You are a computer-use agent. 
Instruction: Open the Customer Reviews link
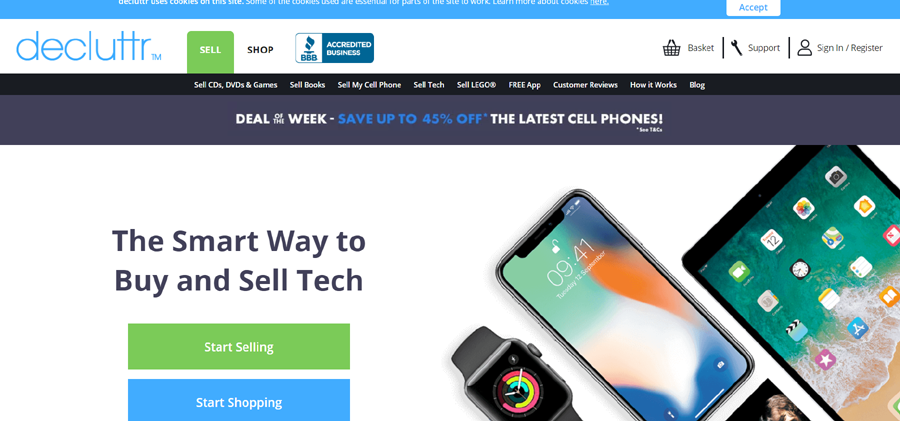click(x=585, y=85)
